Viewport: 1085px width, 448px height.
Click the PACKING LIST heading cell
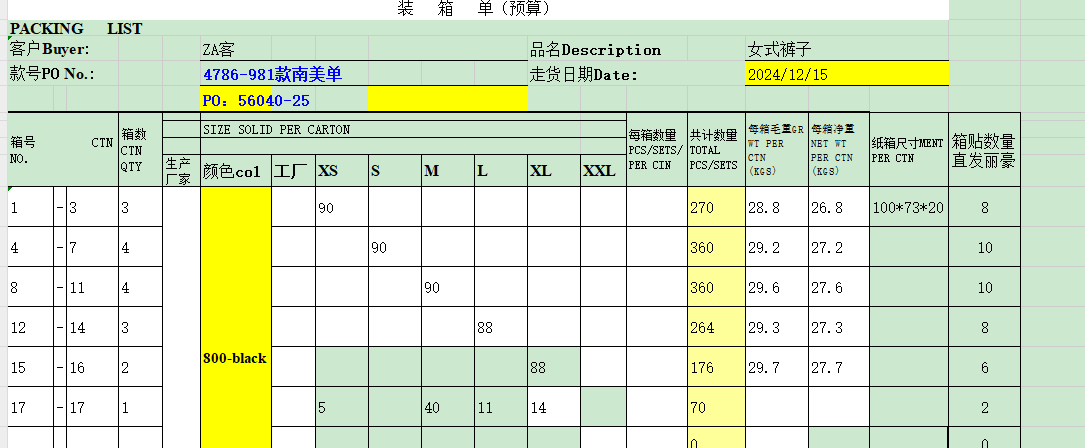[76, 29]
